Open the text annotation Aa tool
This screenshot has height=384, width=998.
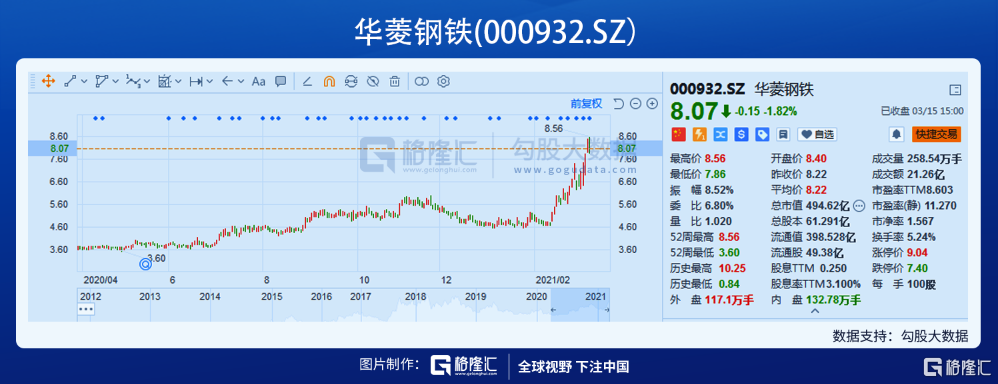point(258,81)
